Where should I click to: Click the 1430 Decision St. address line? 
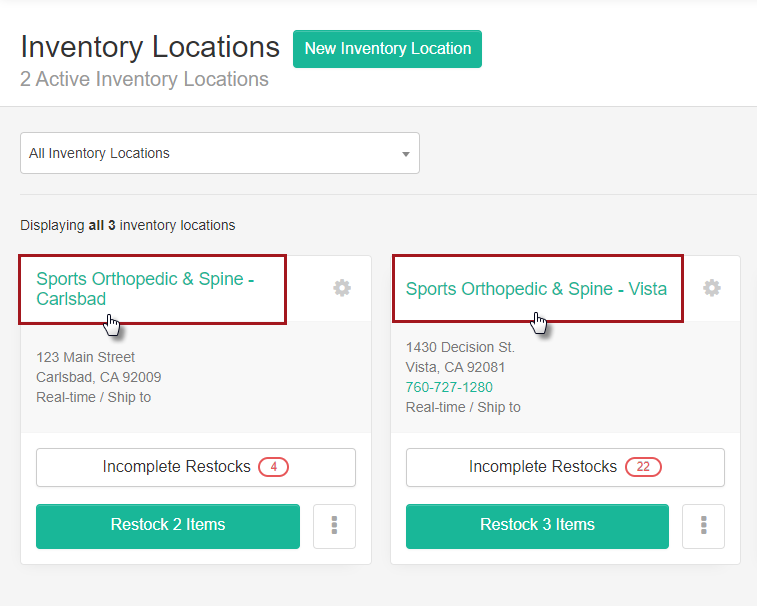coord(460,347)
